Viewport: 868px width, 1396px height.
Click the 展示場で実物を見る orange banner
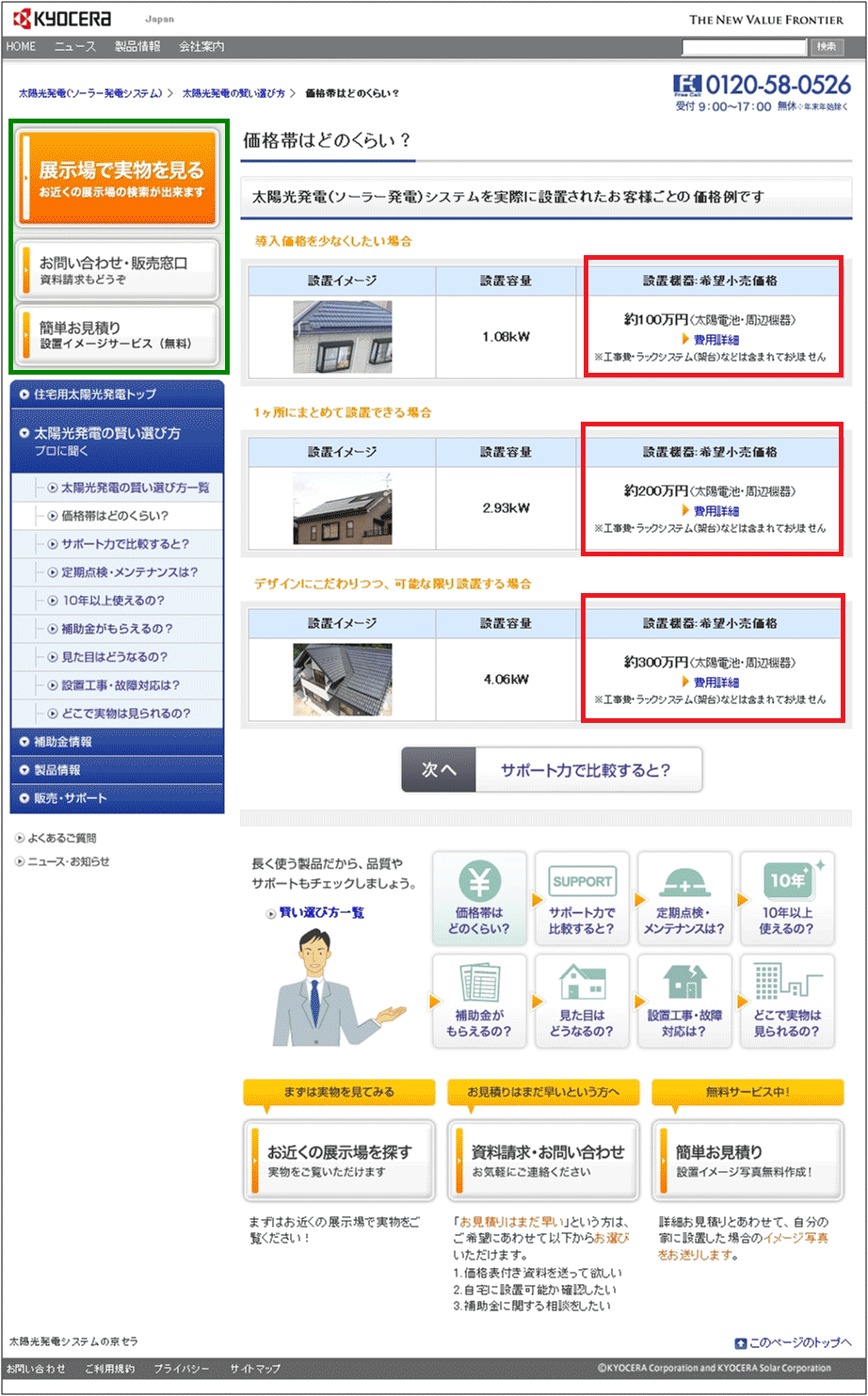119,178
